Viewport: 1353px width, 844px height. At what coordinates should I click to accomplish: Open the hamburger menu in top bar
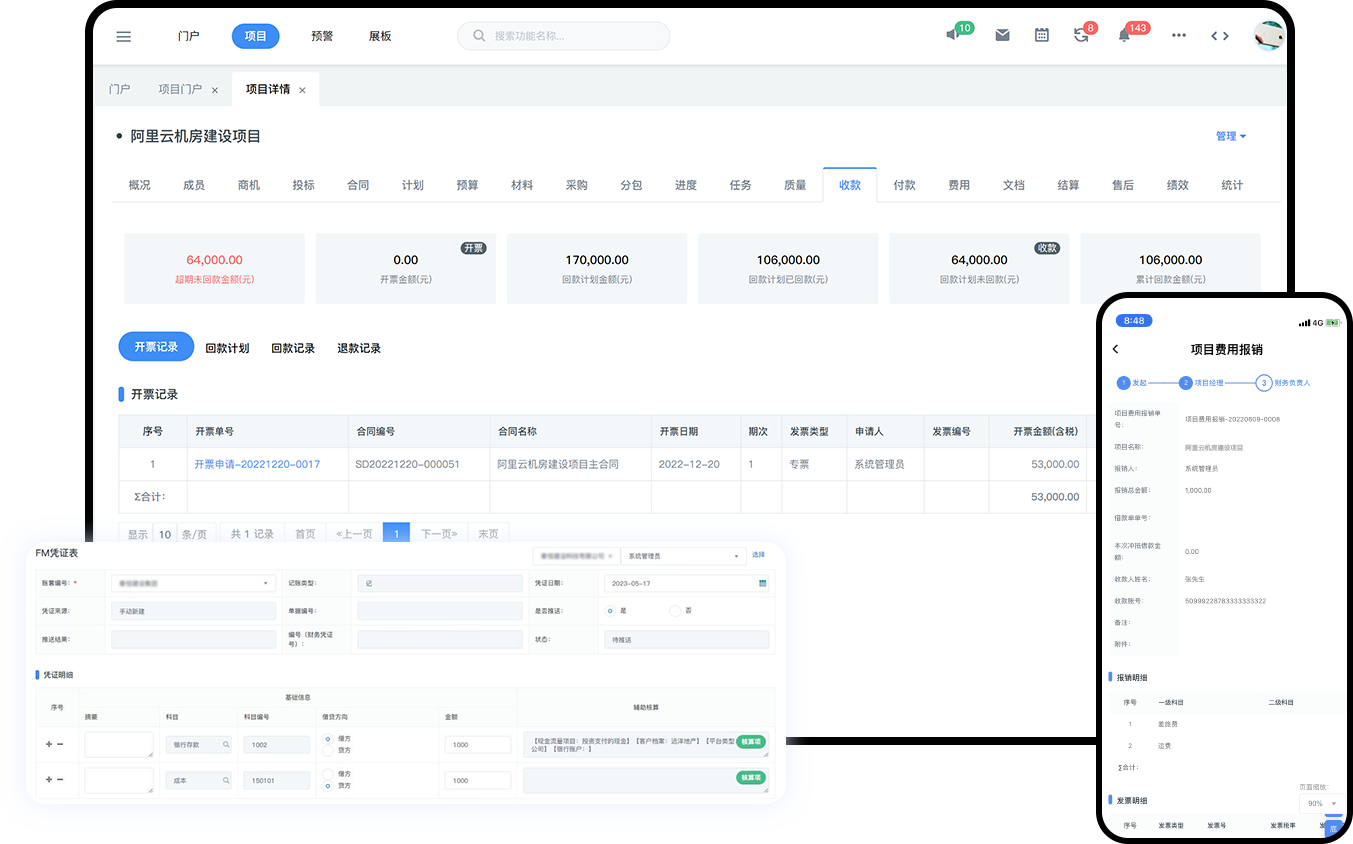(124, 37)
